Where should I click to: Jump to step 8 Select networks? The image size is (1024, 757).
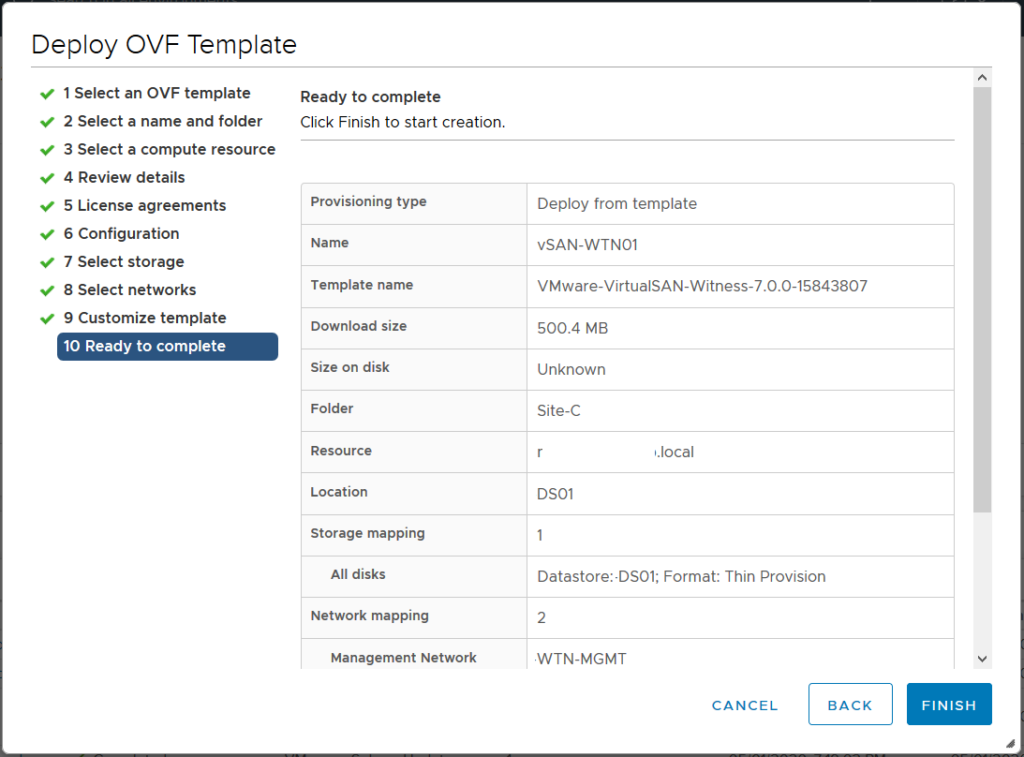tap(129, 290)
